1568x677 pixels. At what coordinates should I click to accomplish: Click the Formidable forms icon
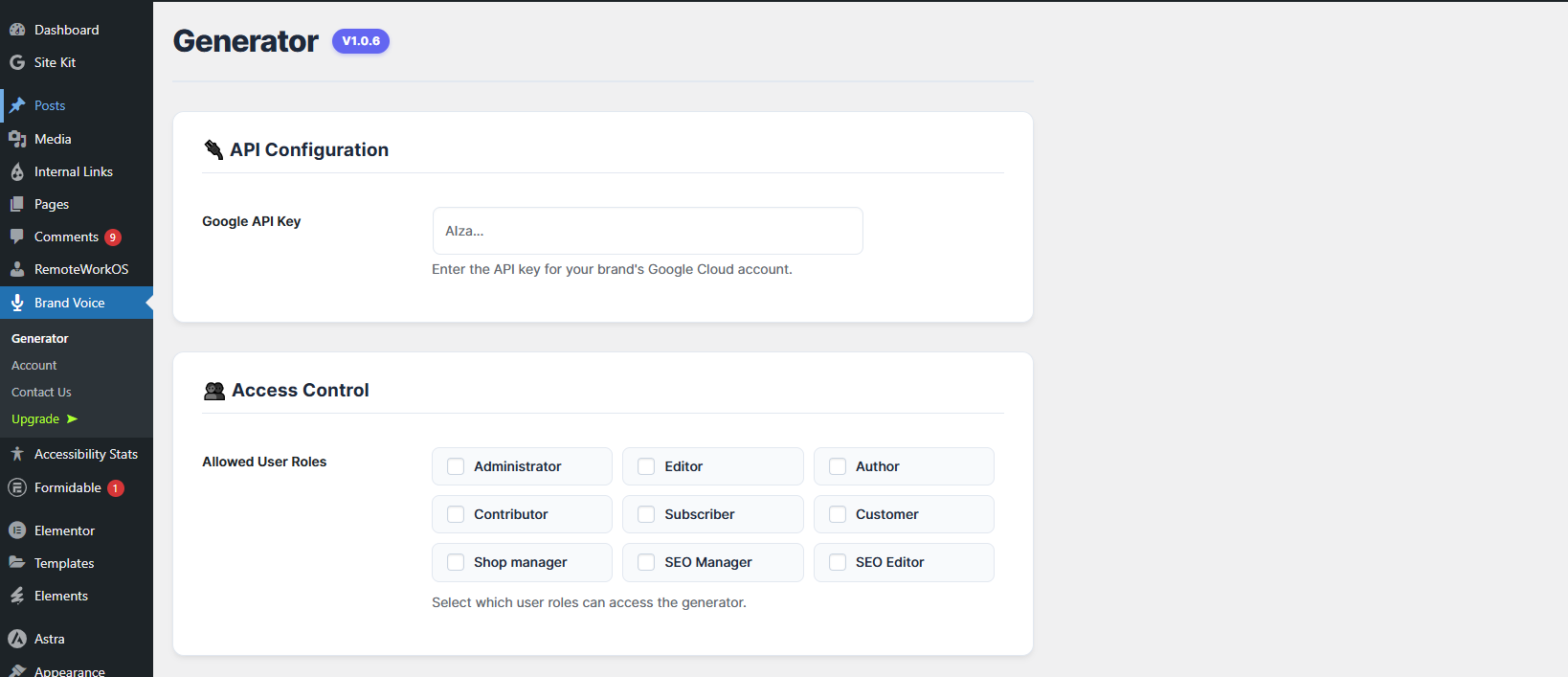(x=17, y=487)
